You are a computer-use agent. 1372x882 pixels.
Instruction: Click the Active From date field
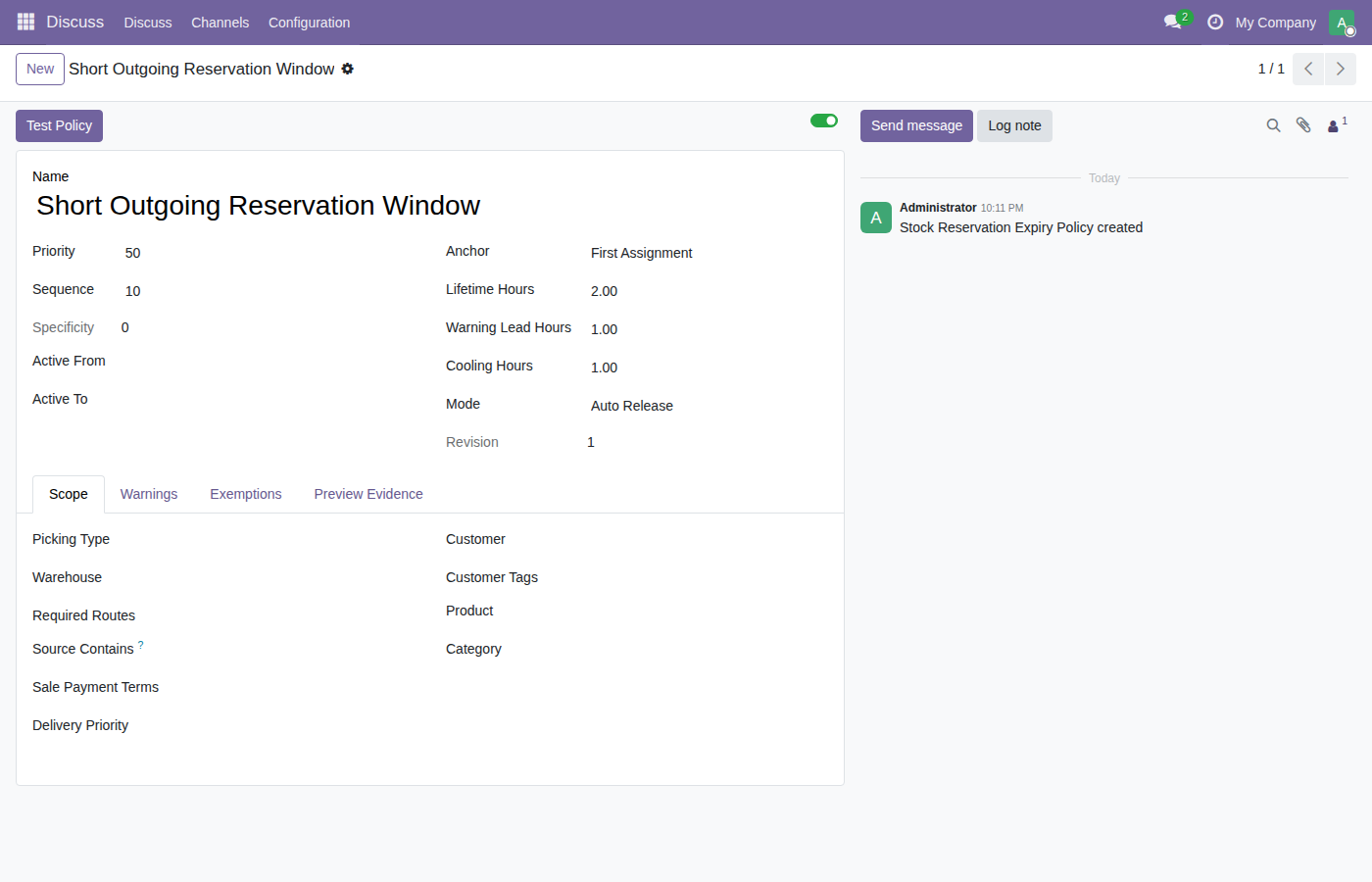[268, 363]
